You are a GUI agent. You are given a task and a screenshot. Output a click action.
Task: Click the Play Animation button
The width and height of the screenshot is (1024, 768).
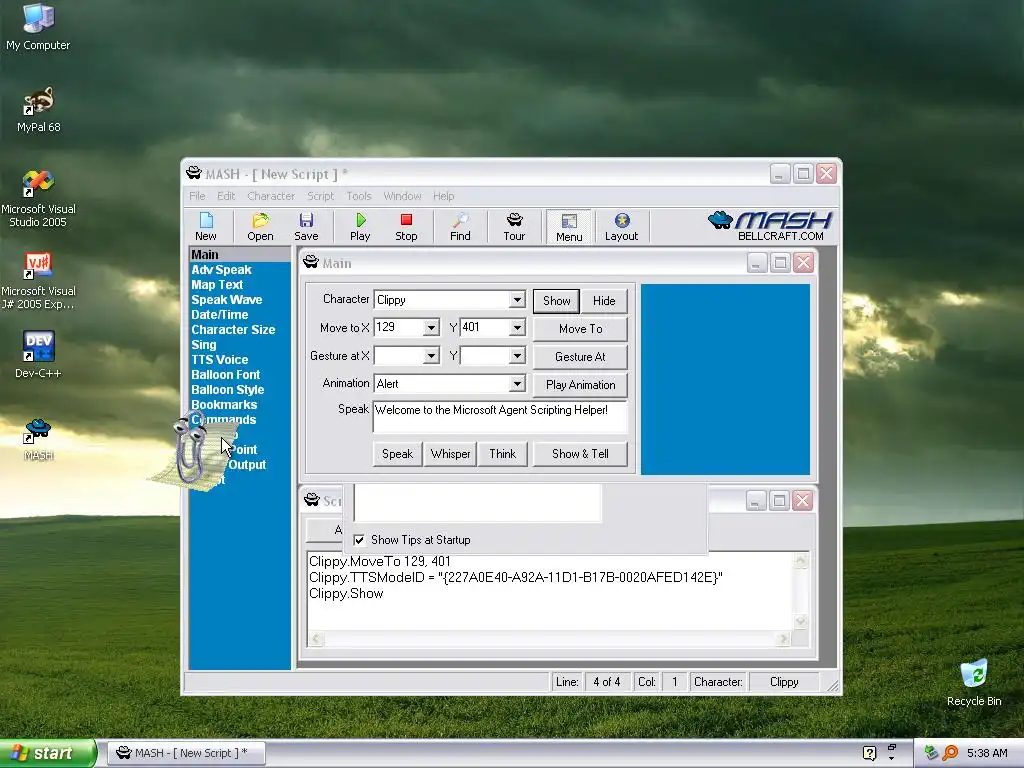pyautogui.click(x=581, y=385)
